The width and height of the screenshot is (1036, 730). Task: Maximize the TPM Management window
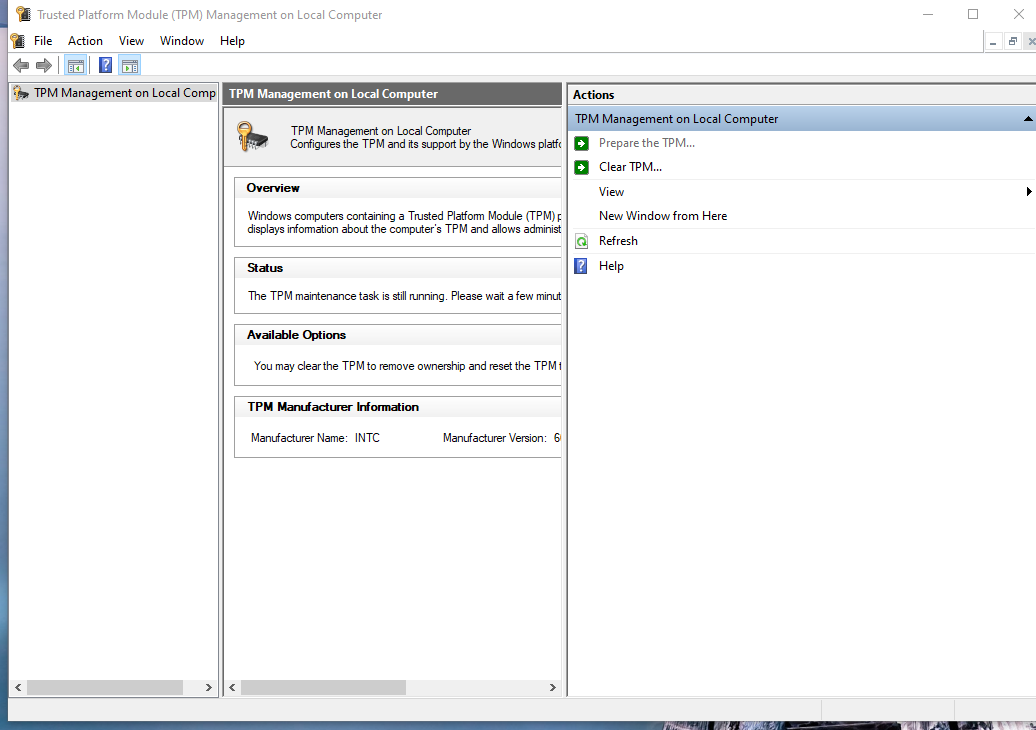973,14
